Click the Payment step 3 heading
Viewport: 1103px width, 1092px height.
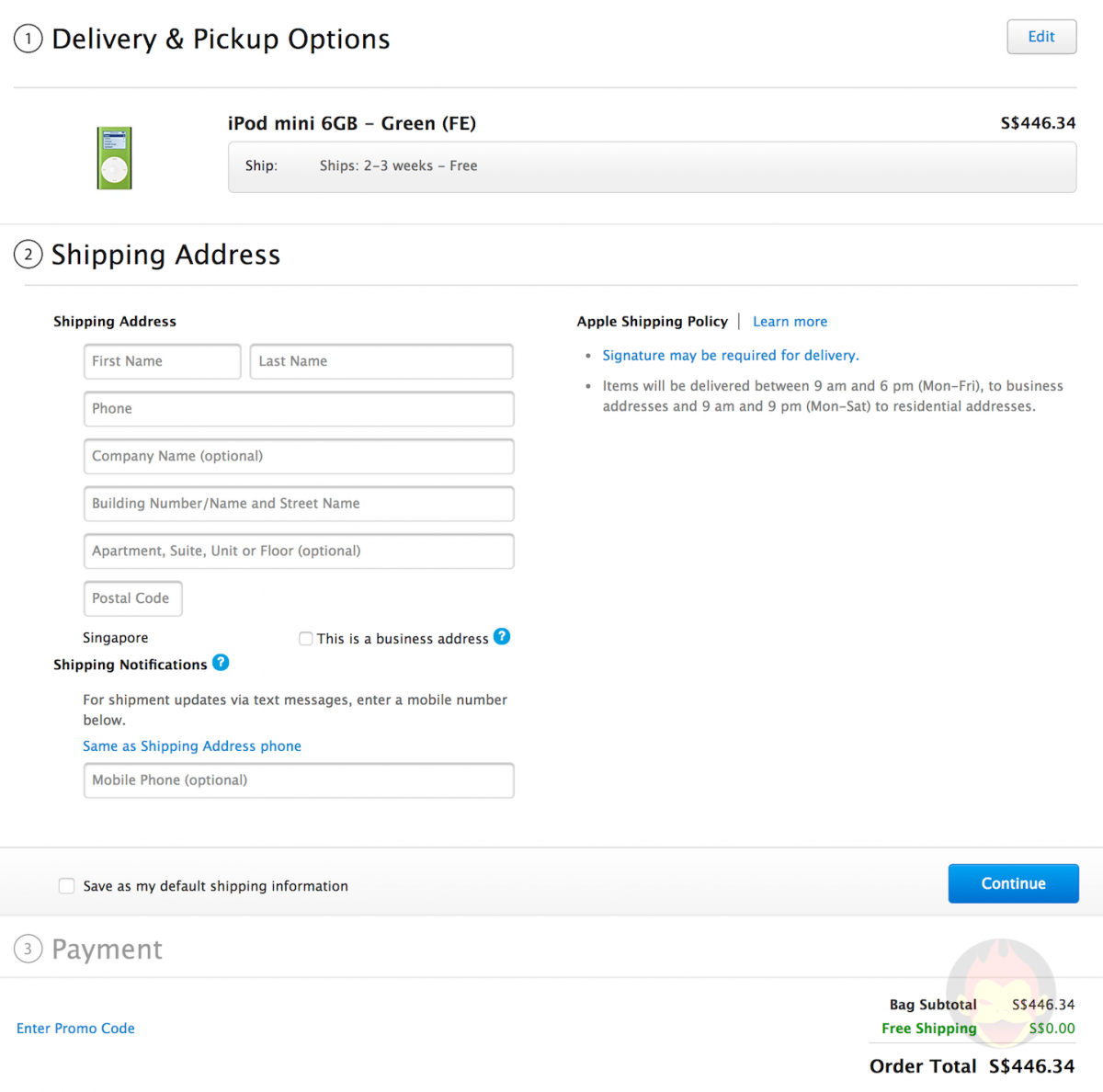coord(107,950)
